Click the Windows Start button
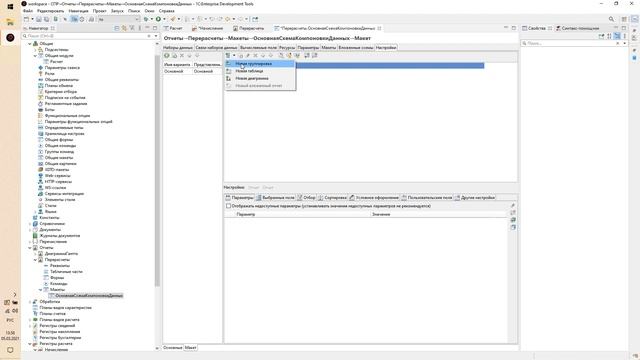This screenshot has width=640, height=360. (10, 7)
